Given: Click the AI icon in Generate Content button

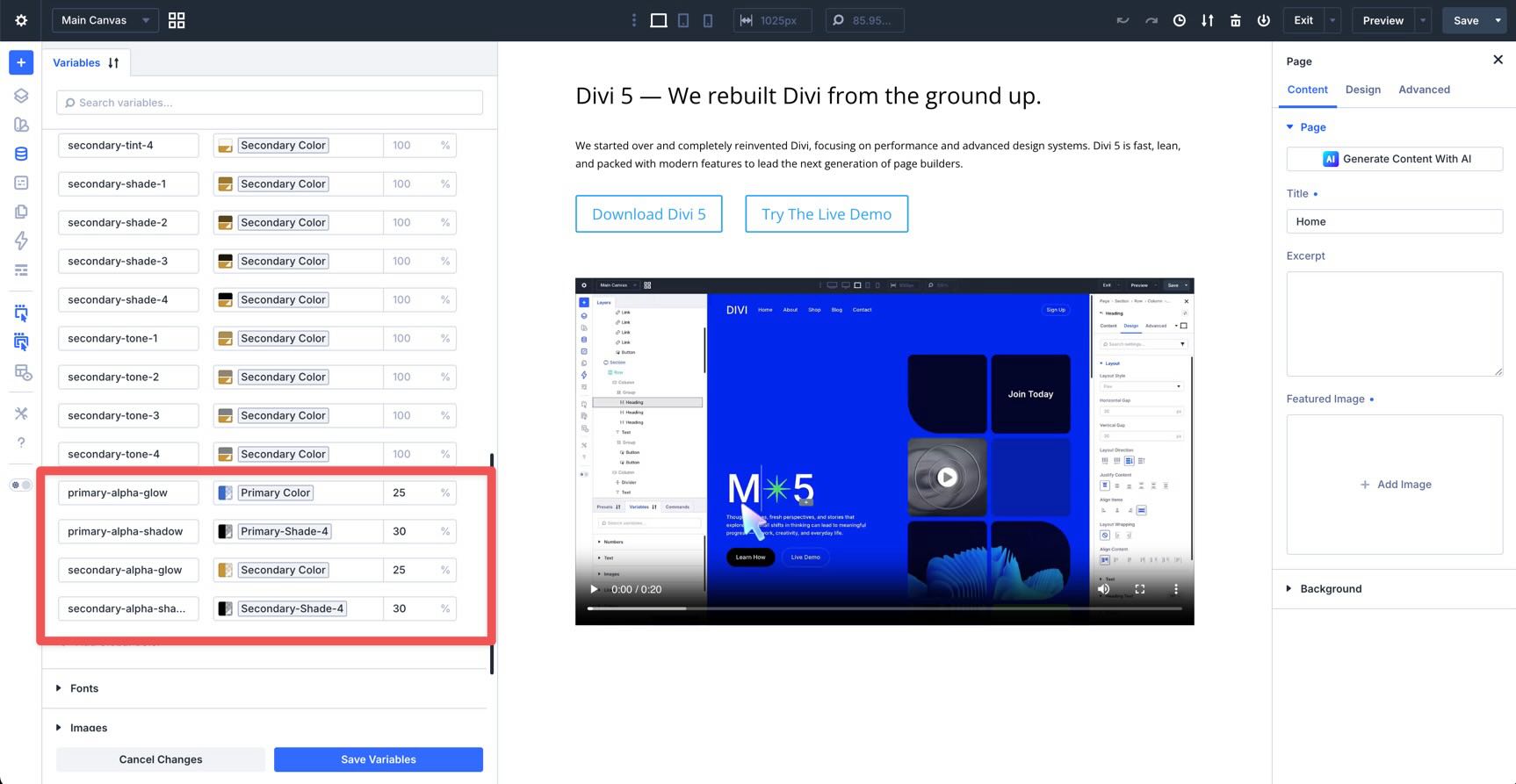Looking at the screenshot, I should [x=1331, y=159].
